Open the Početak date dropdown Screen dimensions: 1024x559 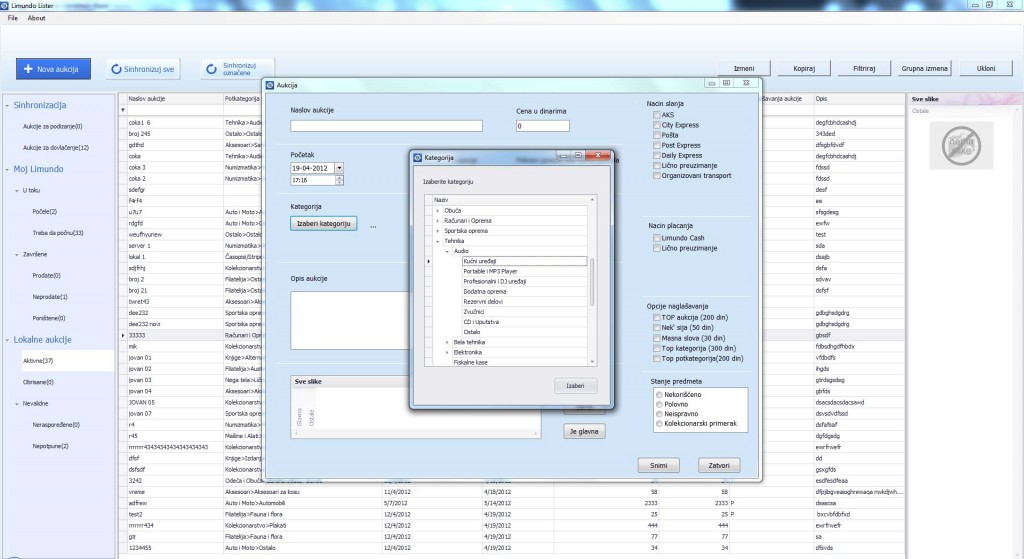[339, 168]
